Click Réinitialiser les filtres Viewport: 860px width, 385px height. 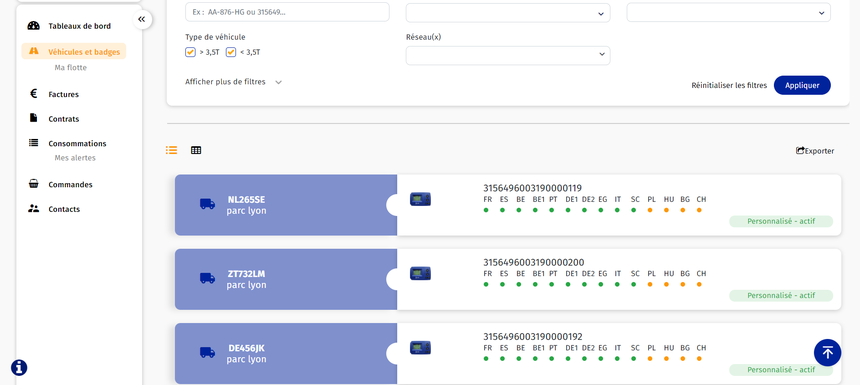729,86
